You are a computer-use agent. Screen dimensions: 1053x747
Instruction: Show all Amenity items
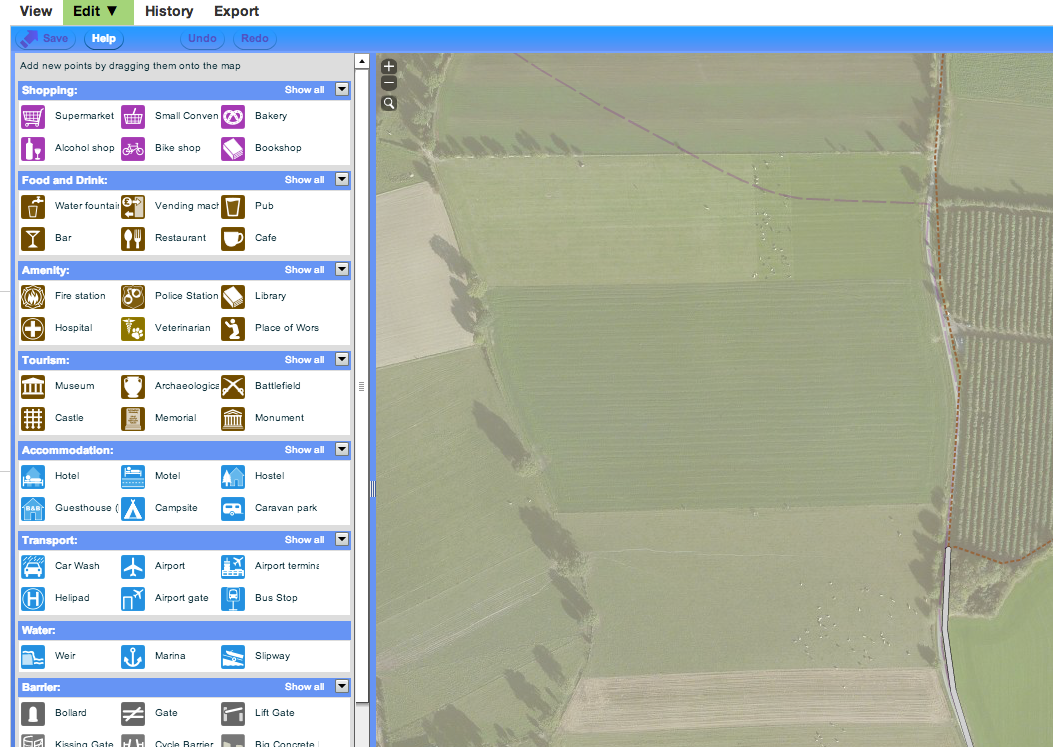[x=304, y=269]
